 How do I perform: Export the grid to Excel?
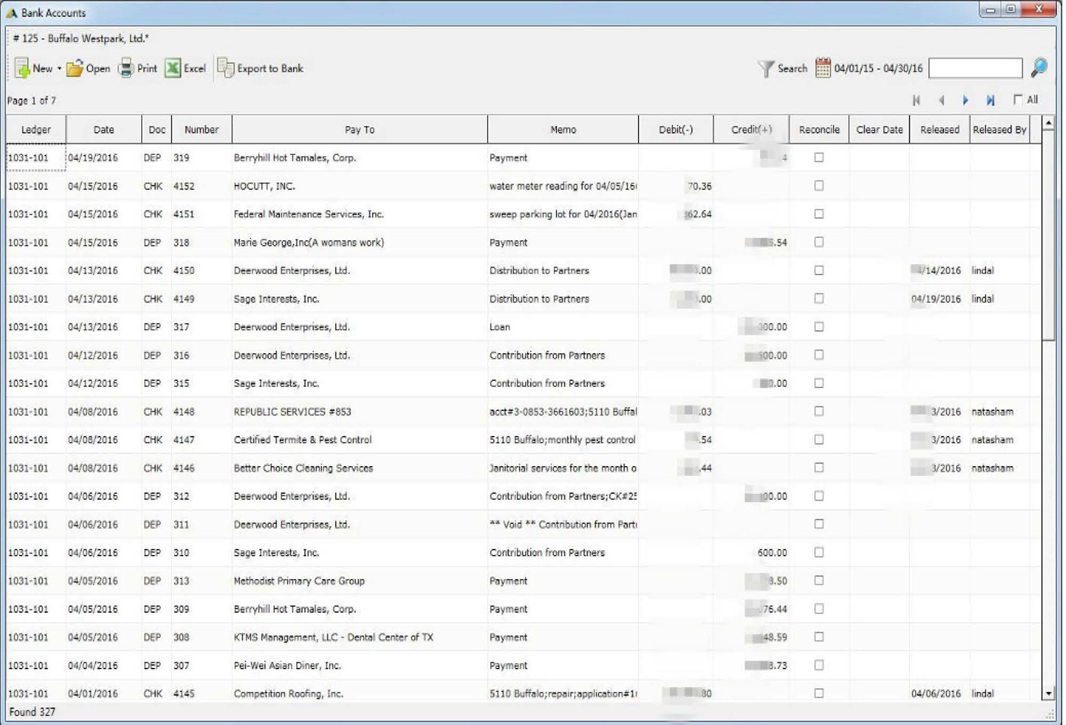[173, 69]
